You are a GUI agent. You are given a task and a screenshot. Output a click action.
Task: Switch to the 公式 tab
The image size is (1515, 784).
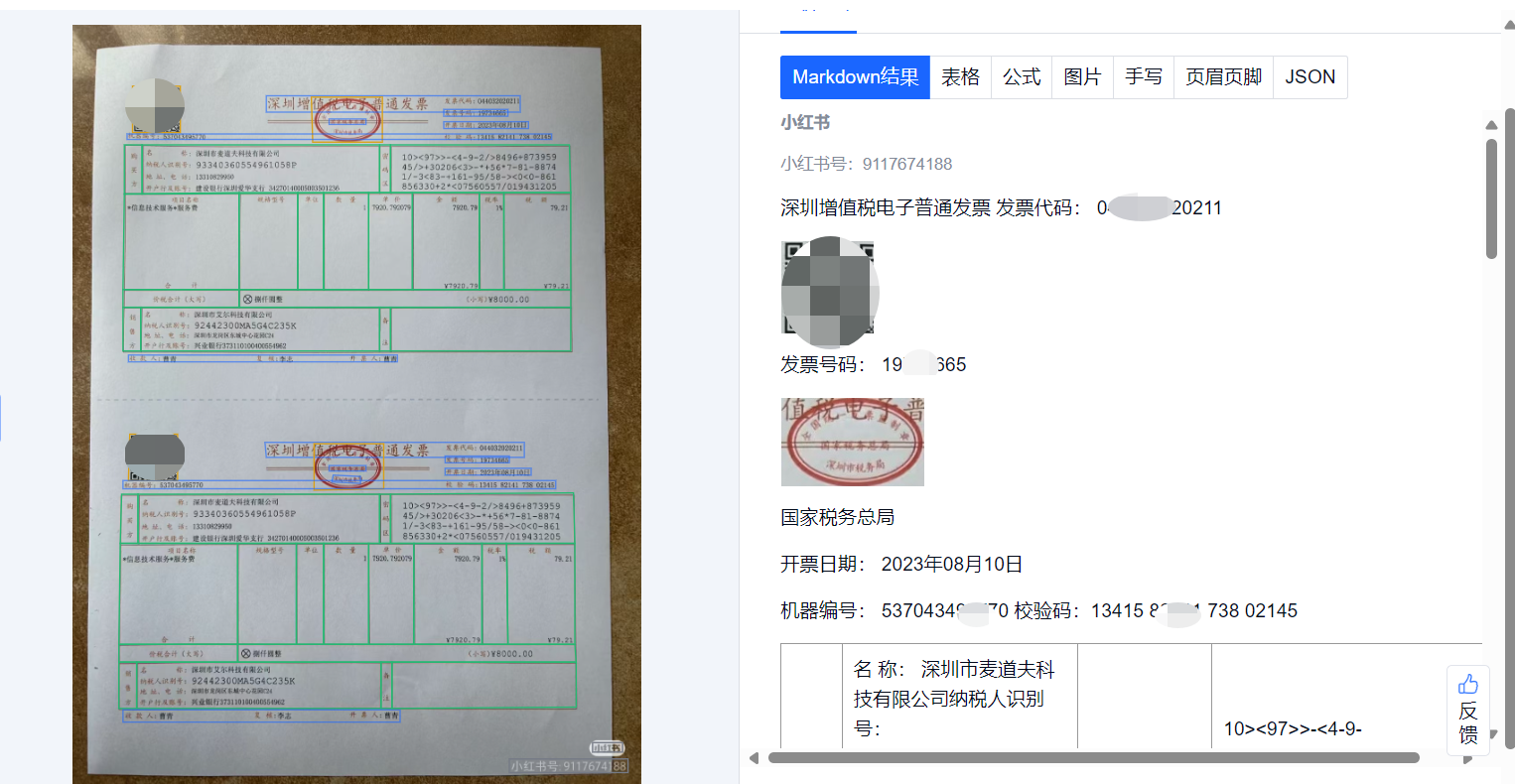tap(1022, 77)
